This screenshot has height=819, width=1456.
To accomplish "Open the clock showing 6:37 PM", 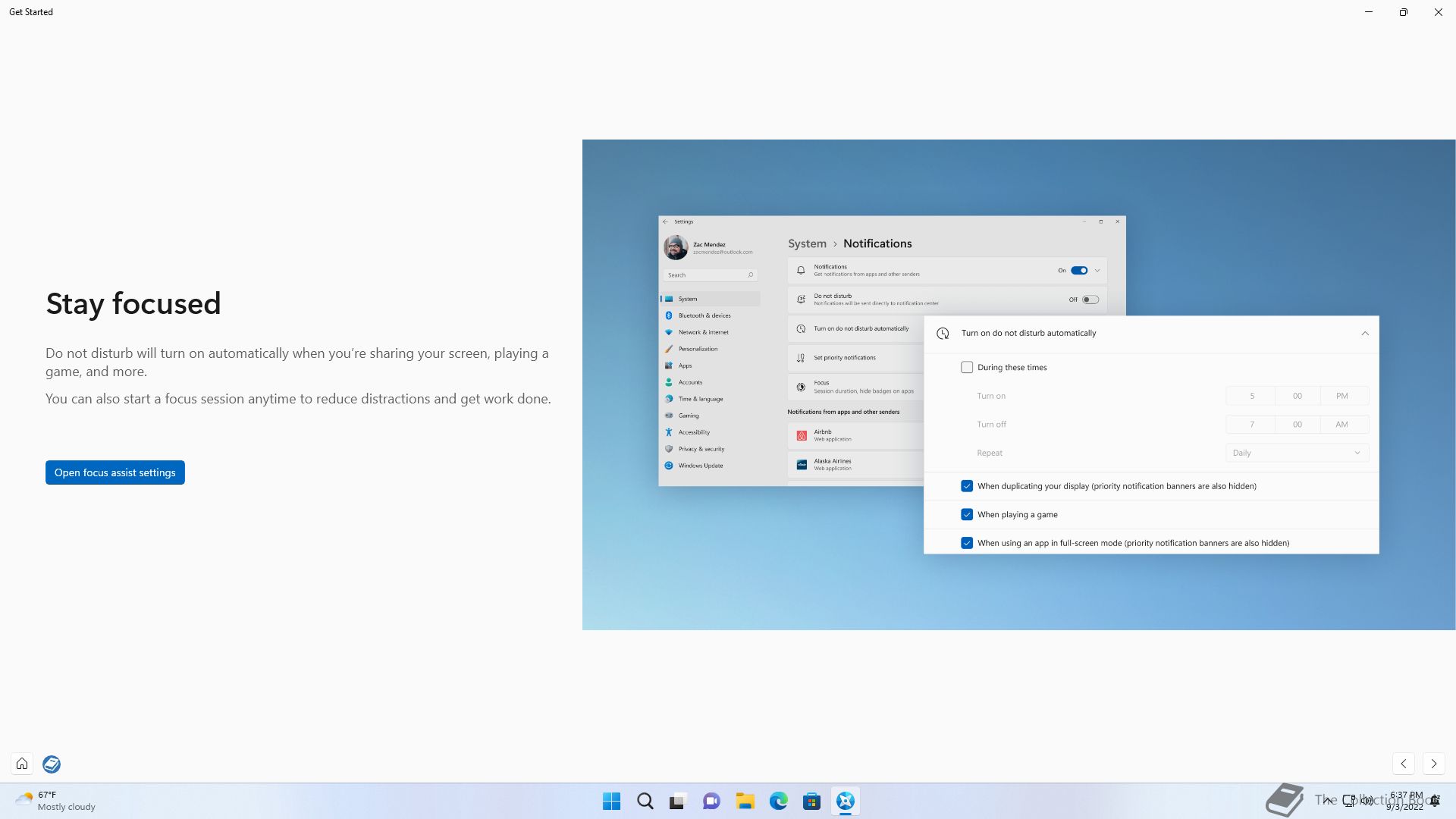I will point(1405,801).
